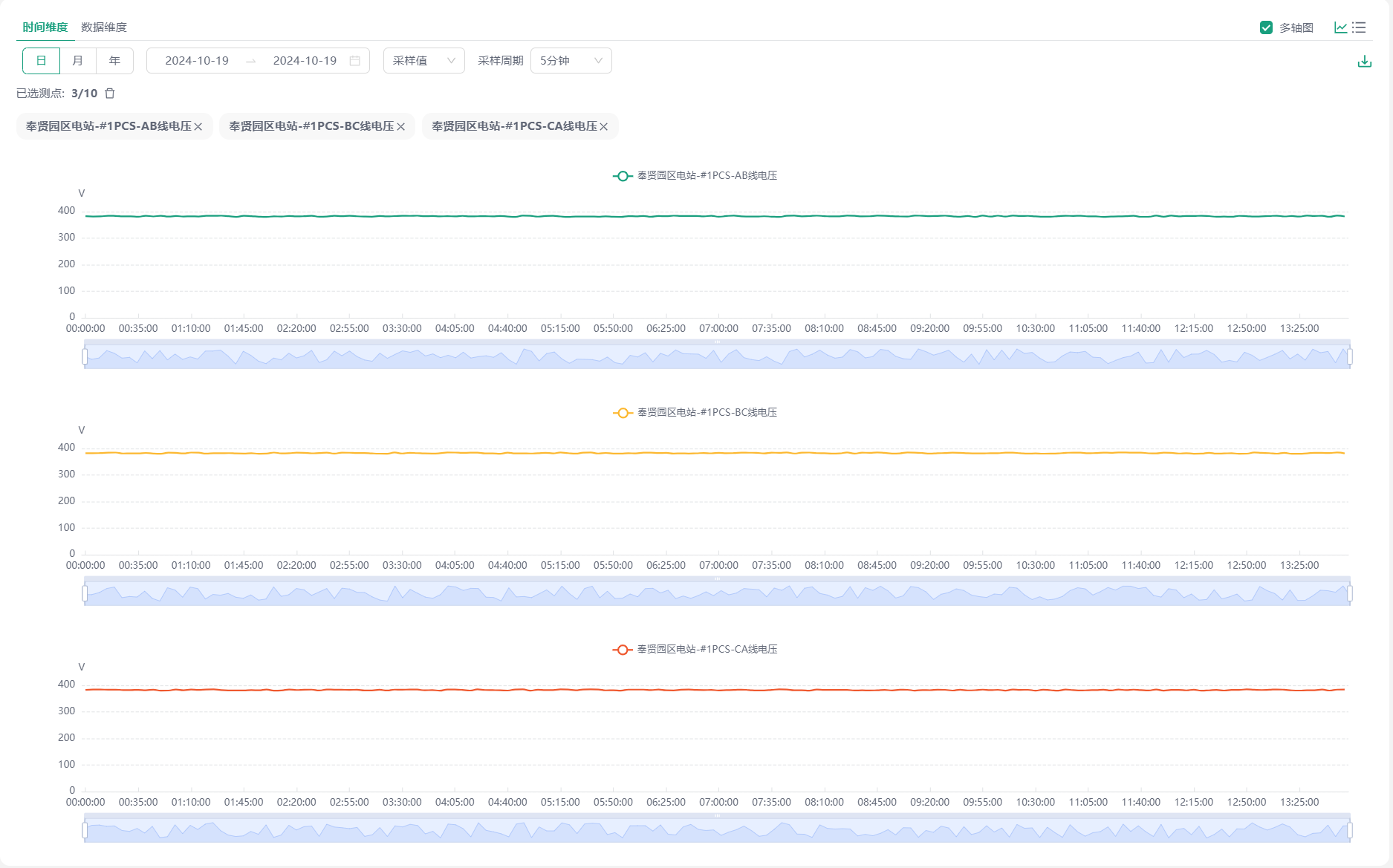Toggle BC线电压 series in chart legend

(695, 413)
